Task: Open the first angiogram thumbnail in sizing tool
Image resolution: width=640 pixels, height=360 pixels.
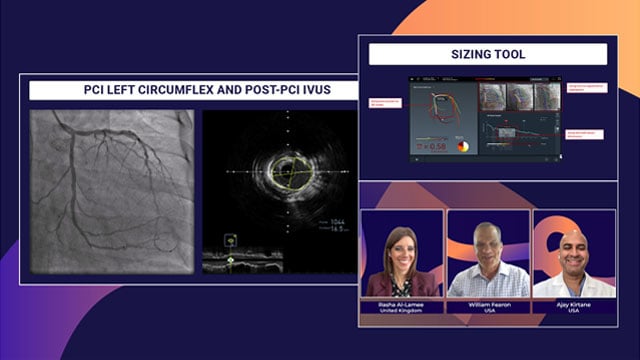Action: point(492,97)
